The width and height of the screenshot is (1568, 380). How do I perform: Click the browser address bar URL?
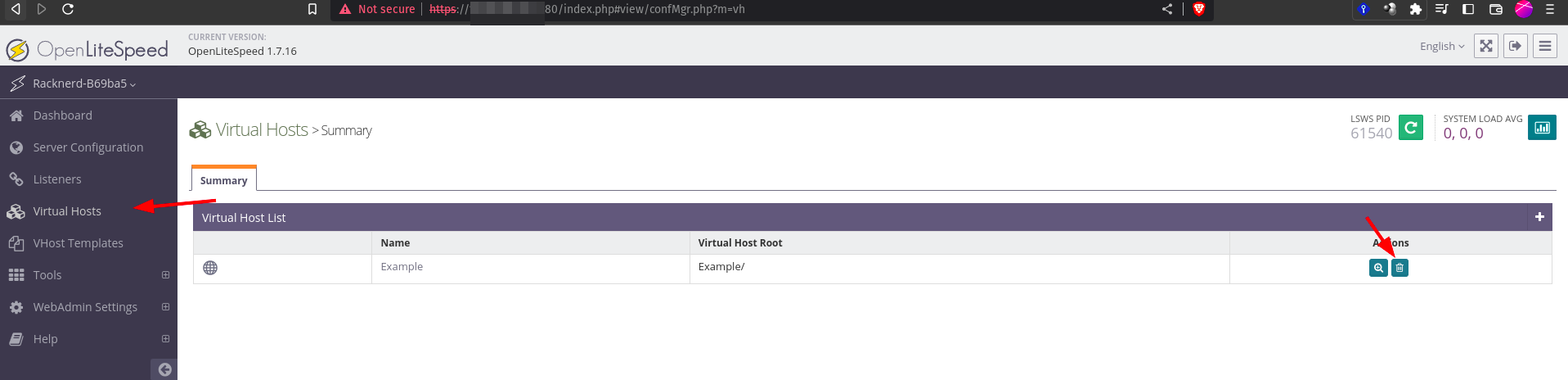pos(586,9)
